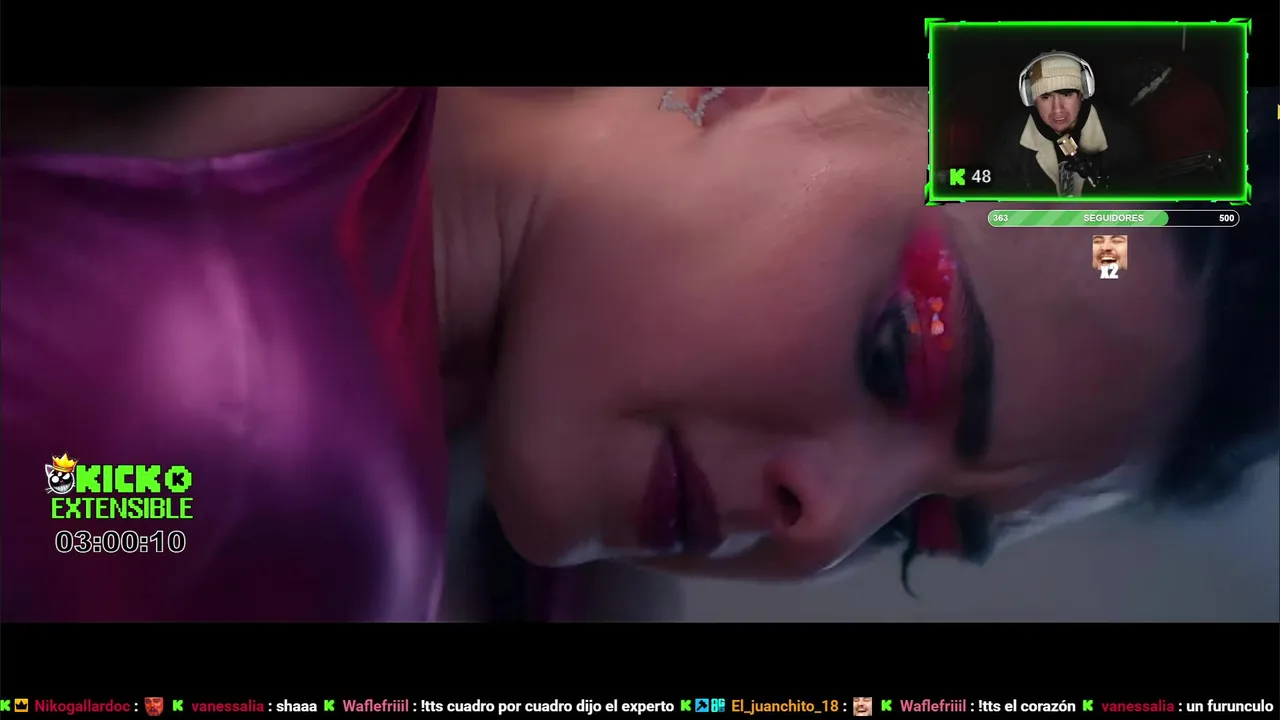
Task: Click username Nikogallardoc in chat ticker
Action: pos(82,706)
